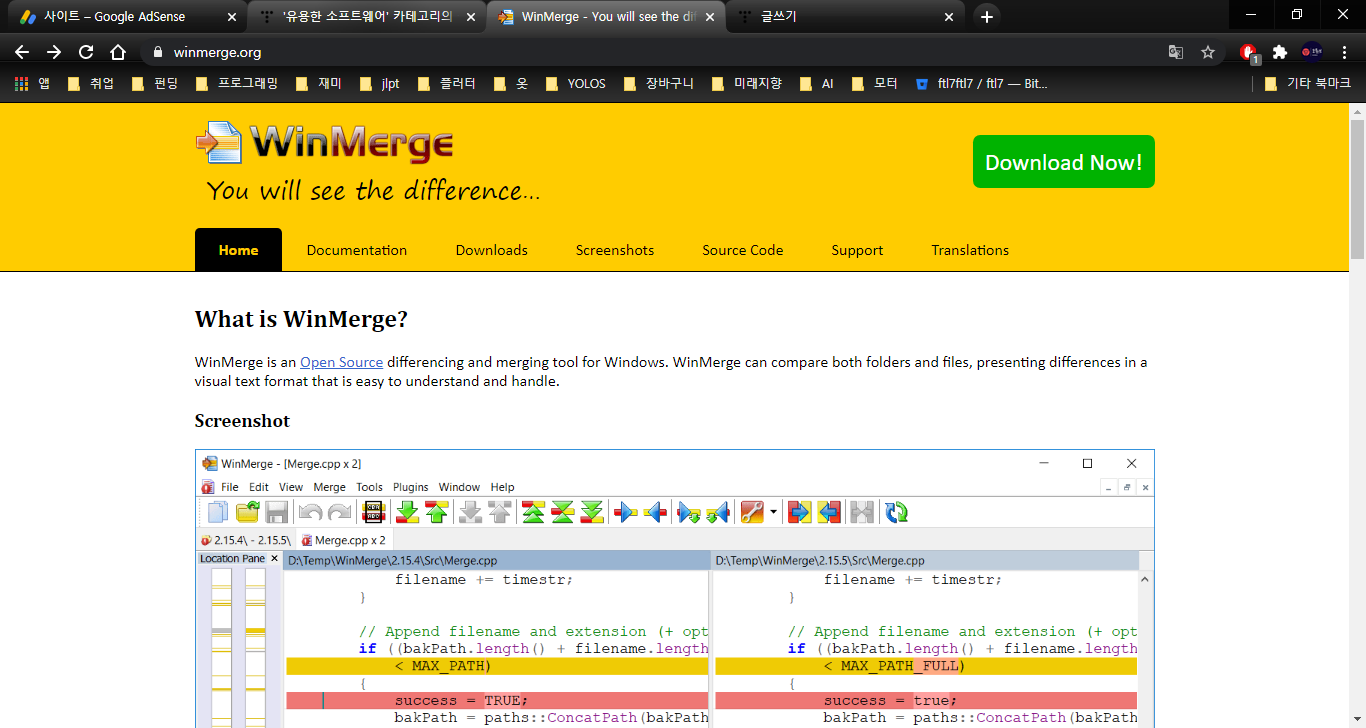Expand the wrench dropdown arrow in screenshot toolbar
1366x728 pixels.
pos(773,513)
